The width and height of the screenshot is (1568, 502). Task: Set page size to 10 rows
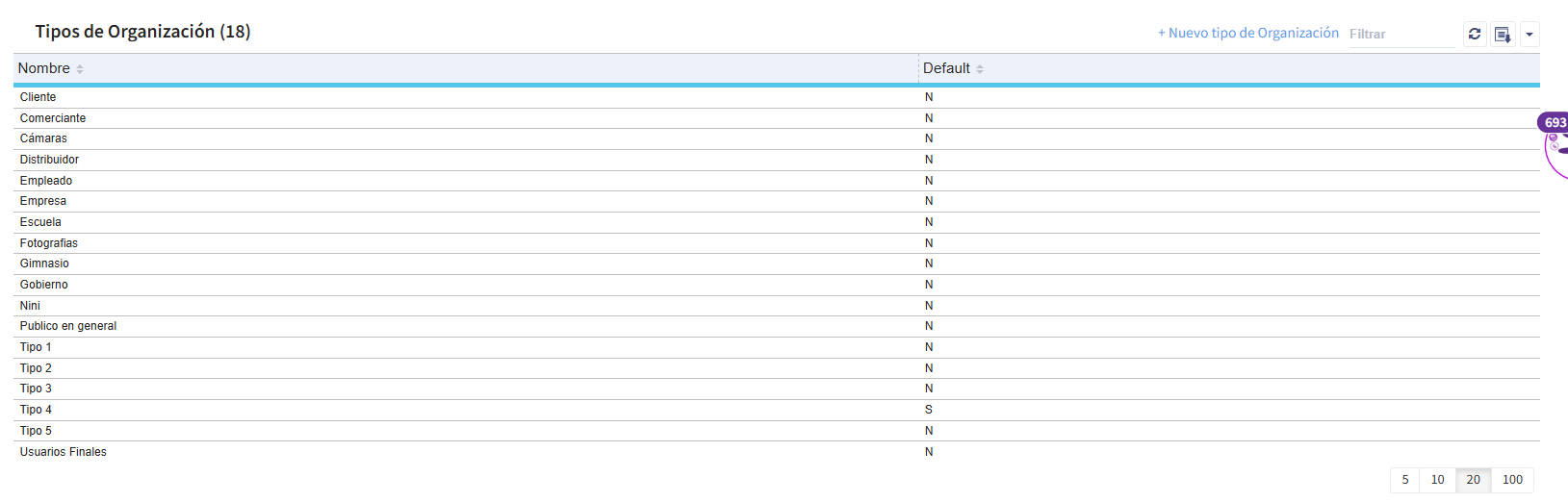[x=1437, y=480]
